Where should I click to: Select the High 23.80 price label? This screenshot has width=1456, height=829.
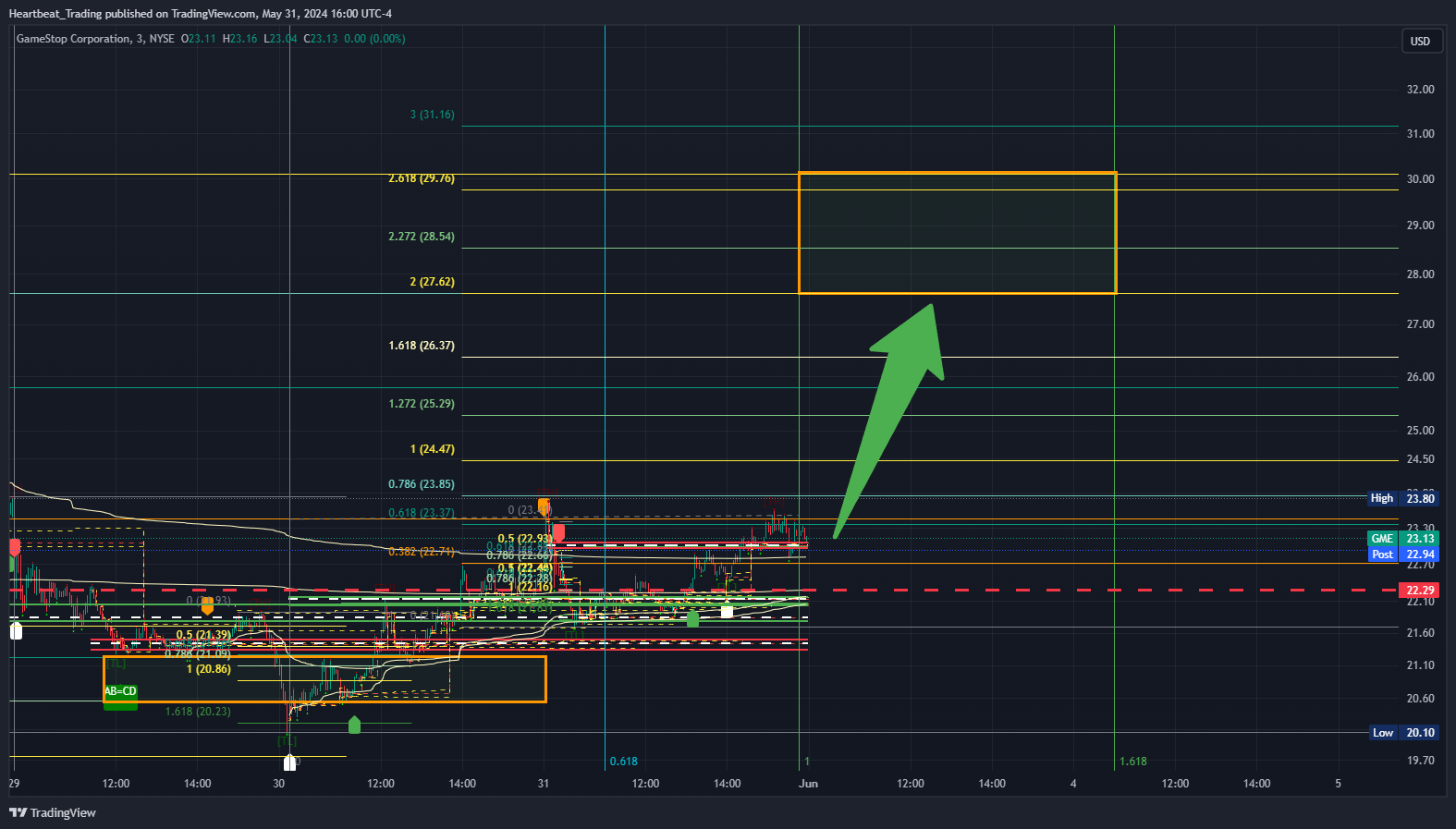pyautogui.click(x=1402, y=498)
